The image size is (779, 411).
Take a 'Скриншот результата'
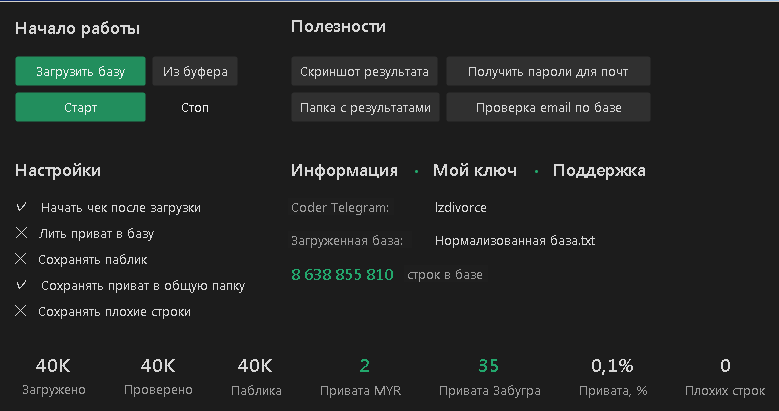click(365, 72)
